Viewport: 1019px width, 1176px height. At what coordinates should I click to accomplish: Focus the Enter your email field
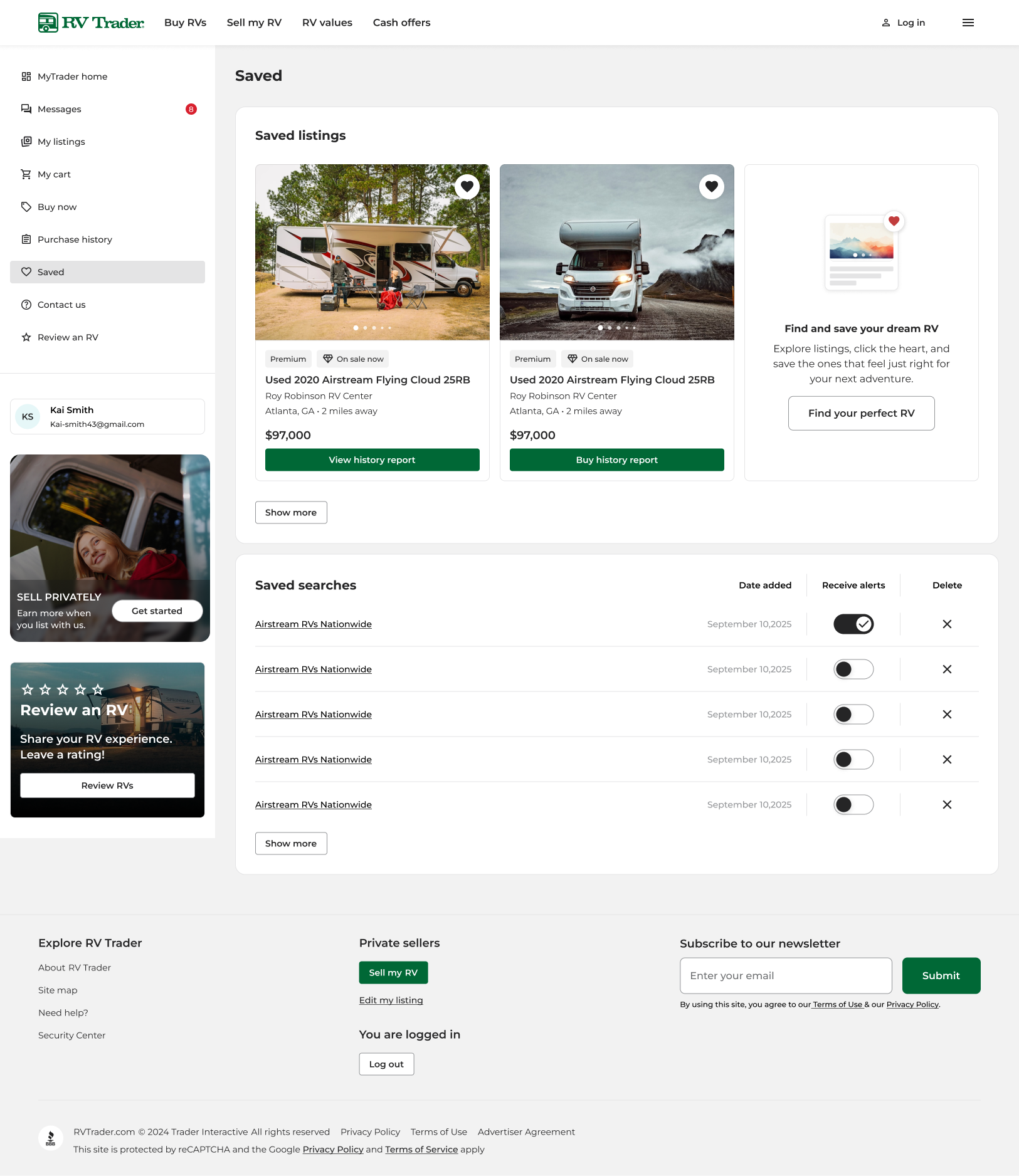click(786, 976)
